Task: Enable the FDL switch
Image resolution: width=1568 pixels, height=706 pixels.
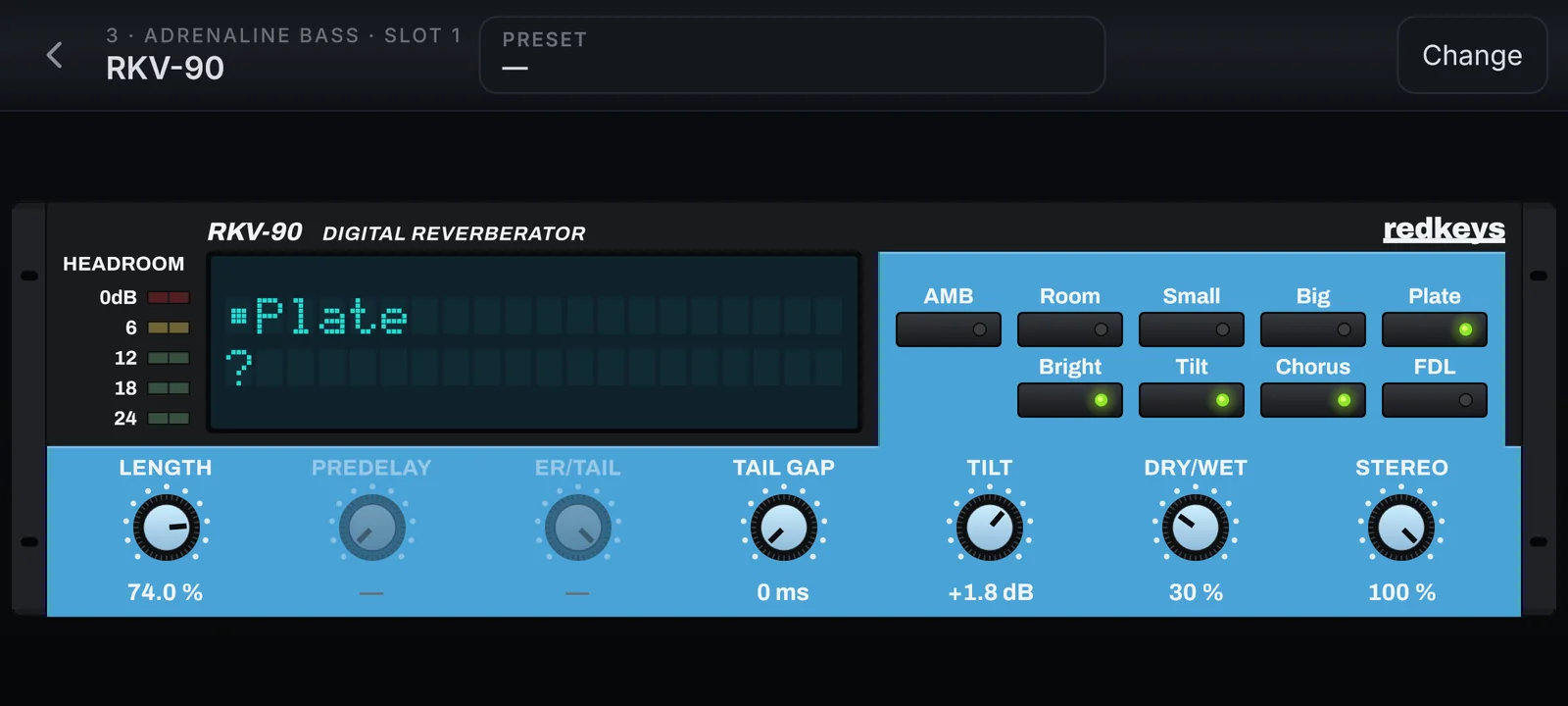Action: 1435,400
